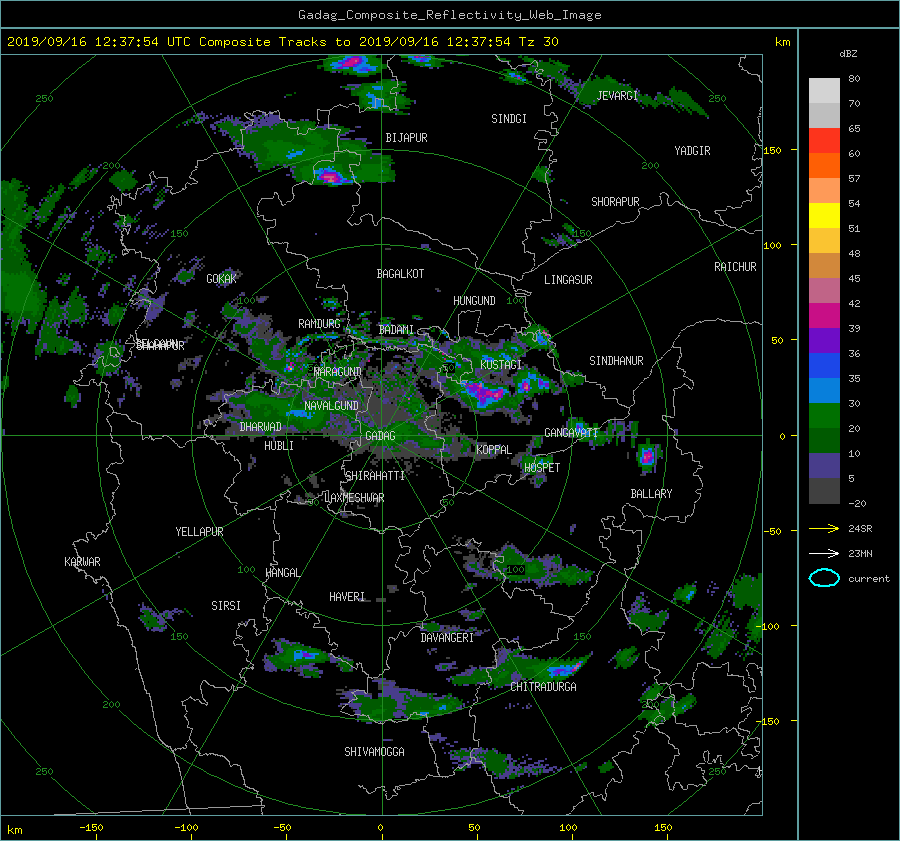This screenshot has height=841, width=900.
Task: Pick the orange 60-57 dBZ swatch
Action: pyautogui.click(x=824, y=166)
